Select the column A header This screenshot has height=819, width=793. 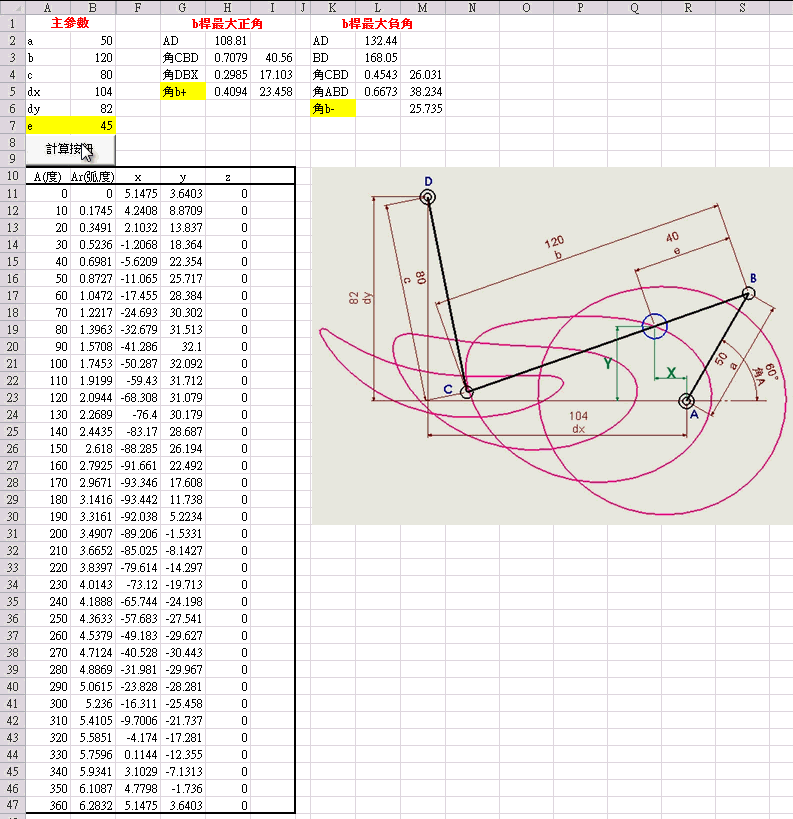click(x=48, y=8)
